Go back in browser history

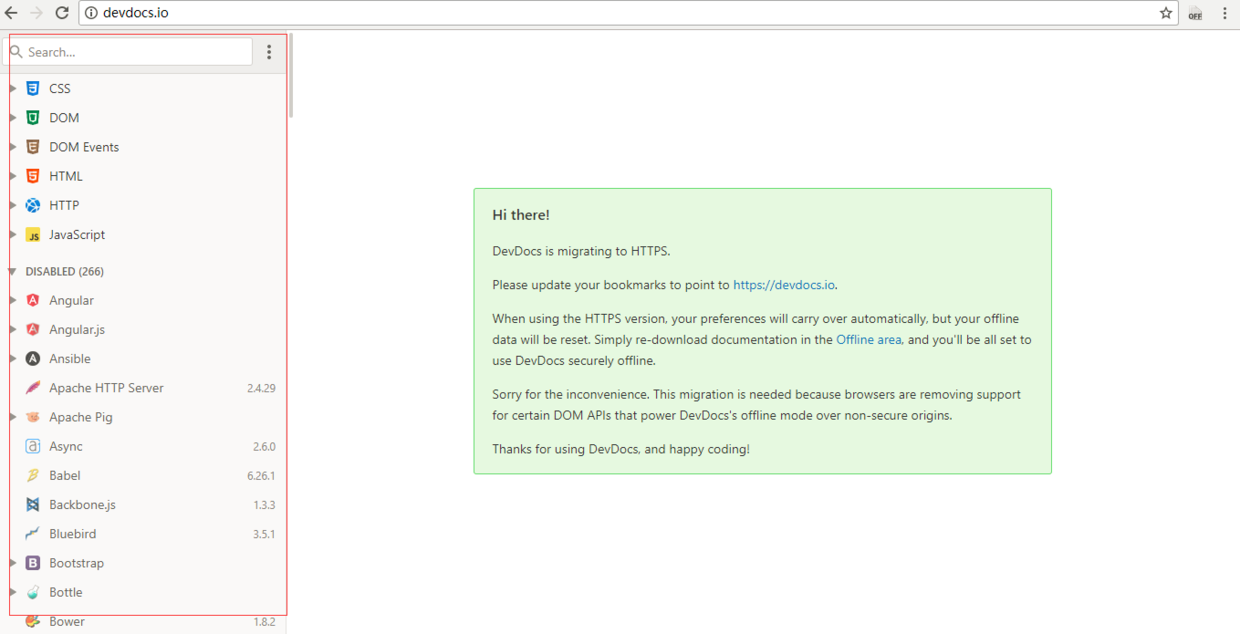pyautogui.click(x=11, y=13)
